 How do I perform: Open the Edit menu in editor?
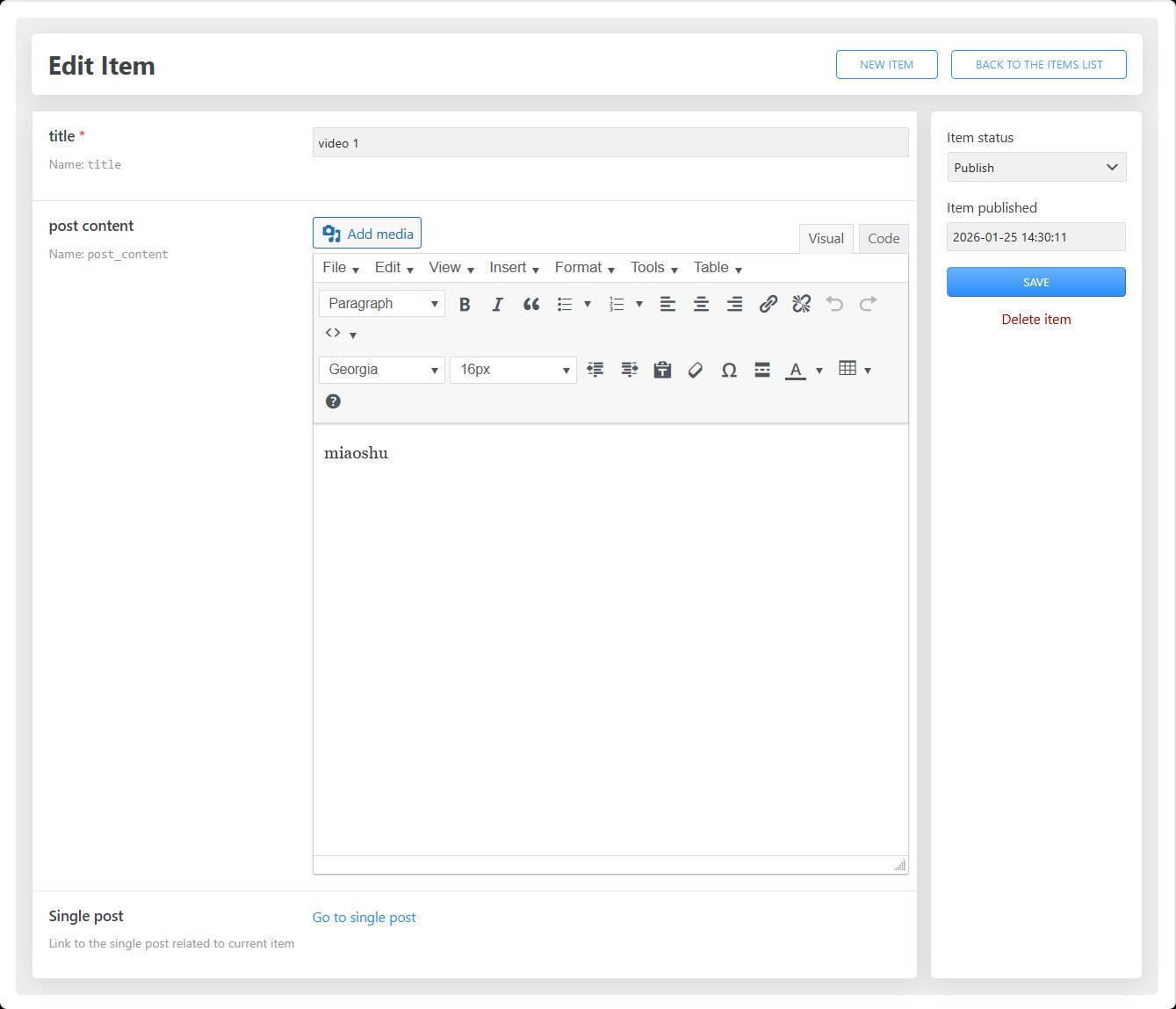pyautogui.click(x=394, y=268)
